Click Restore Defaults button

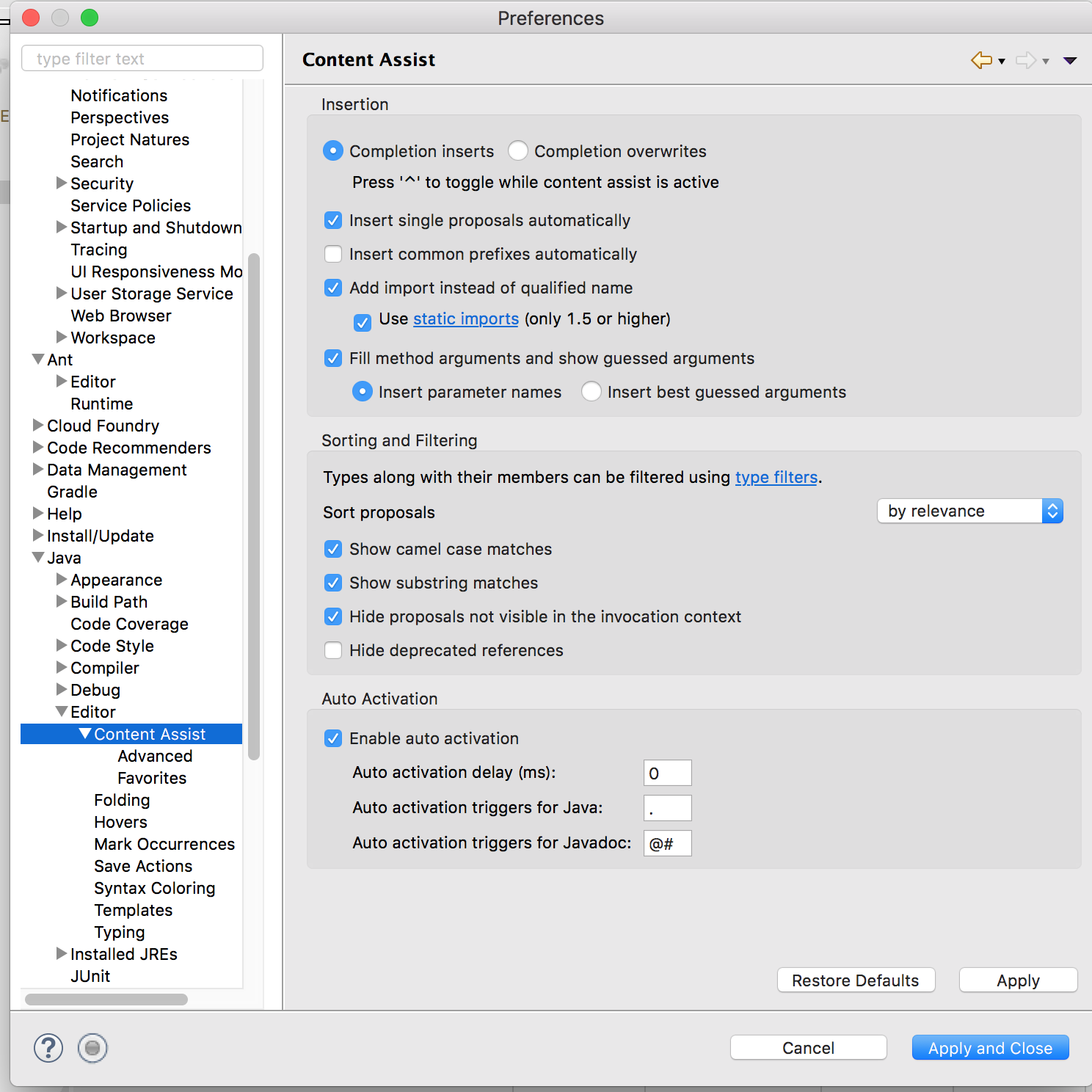(856, 980)
